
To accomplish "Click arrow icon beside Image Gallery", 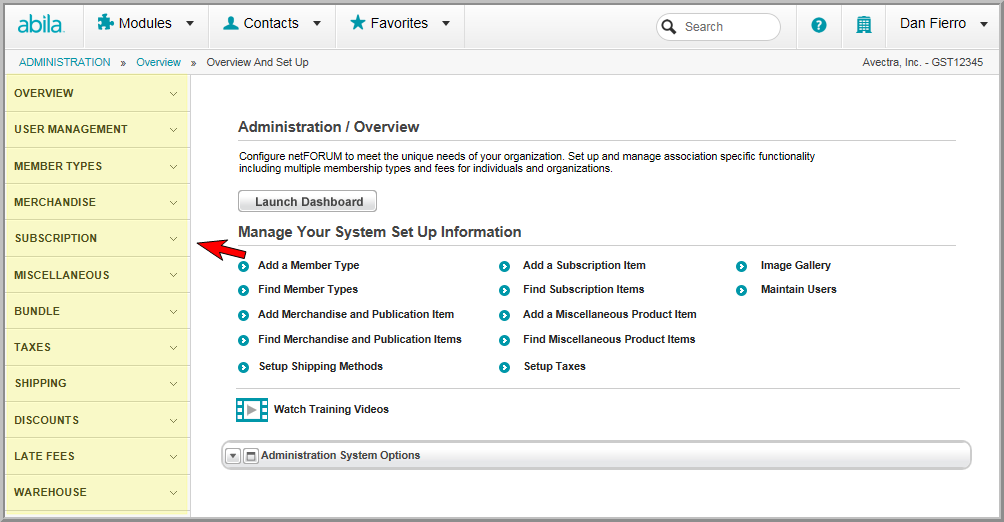I will [741, 266].
